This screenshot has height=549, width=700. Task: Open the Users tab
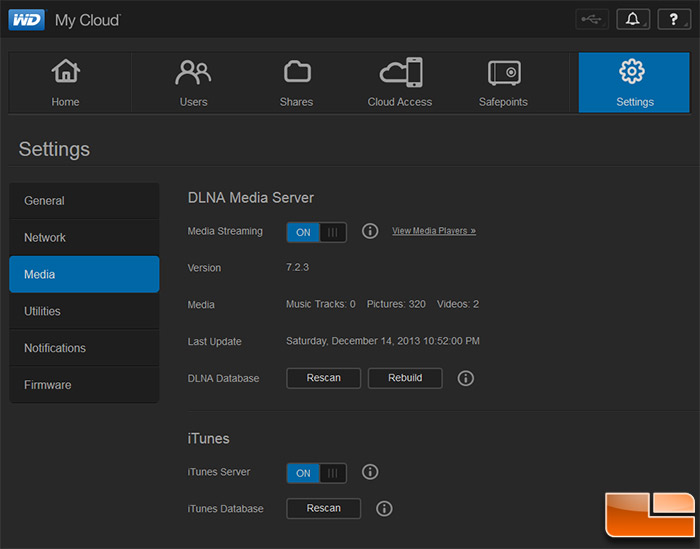[x=193, y=83]
